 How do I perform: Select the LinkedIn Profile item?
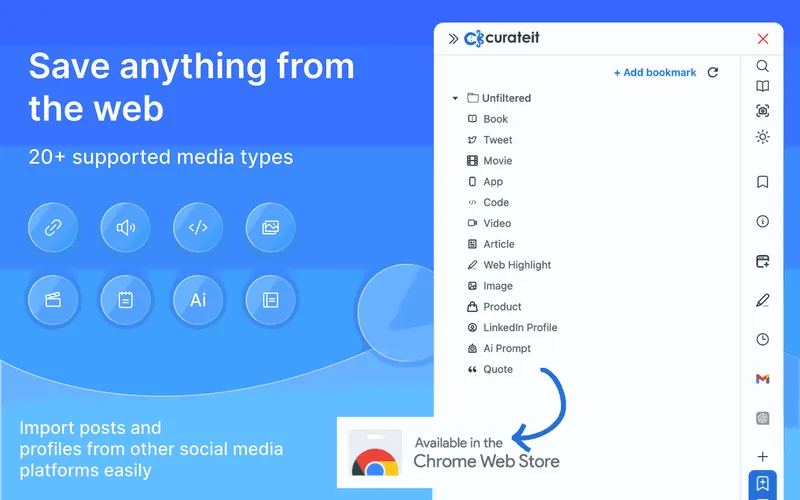click(512, 328)
